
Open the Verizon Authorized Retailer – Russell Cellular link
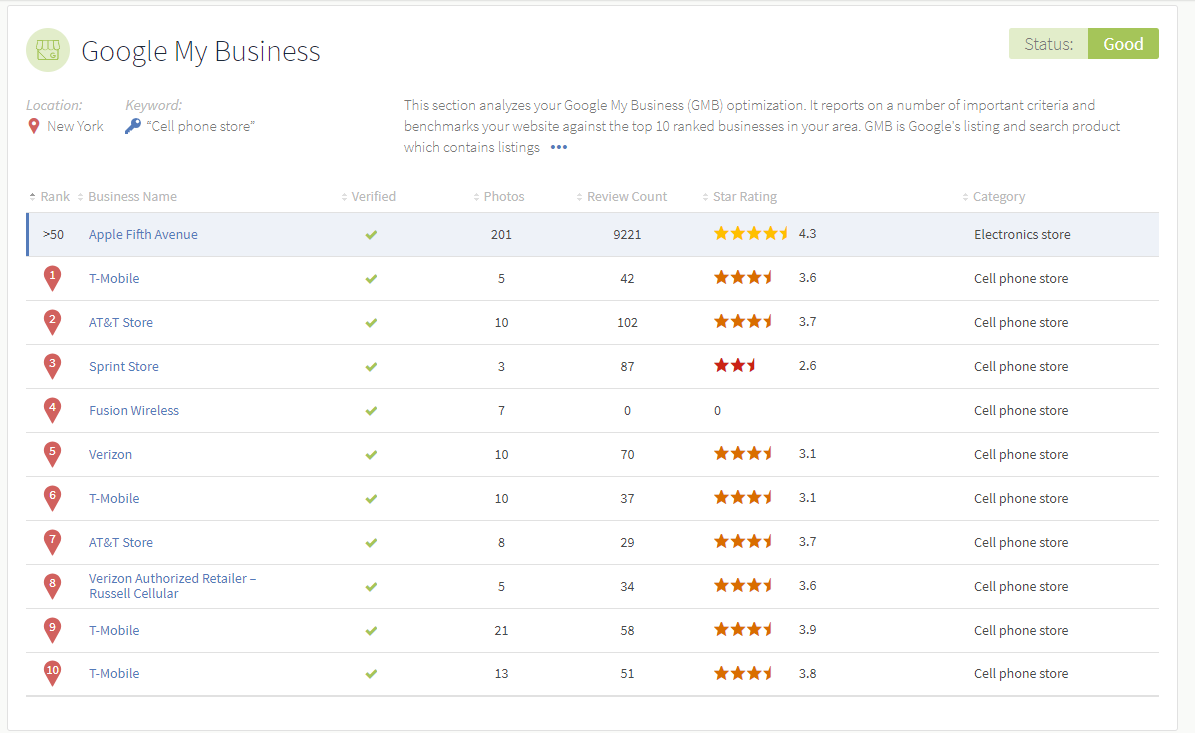(172, 586)
